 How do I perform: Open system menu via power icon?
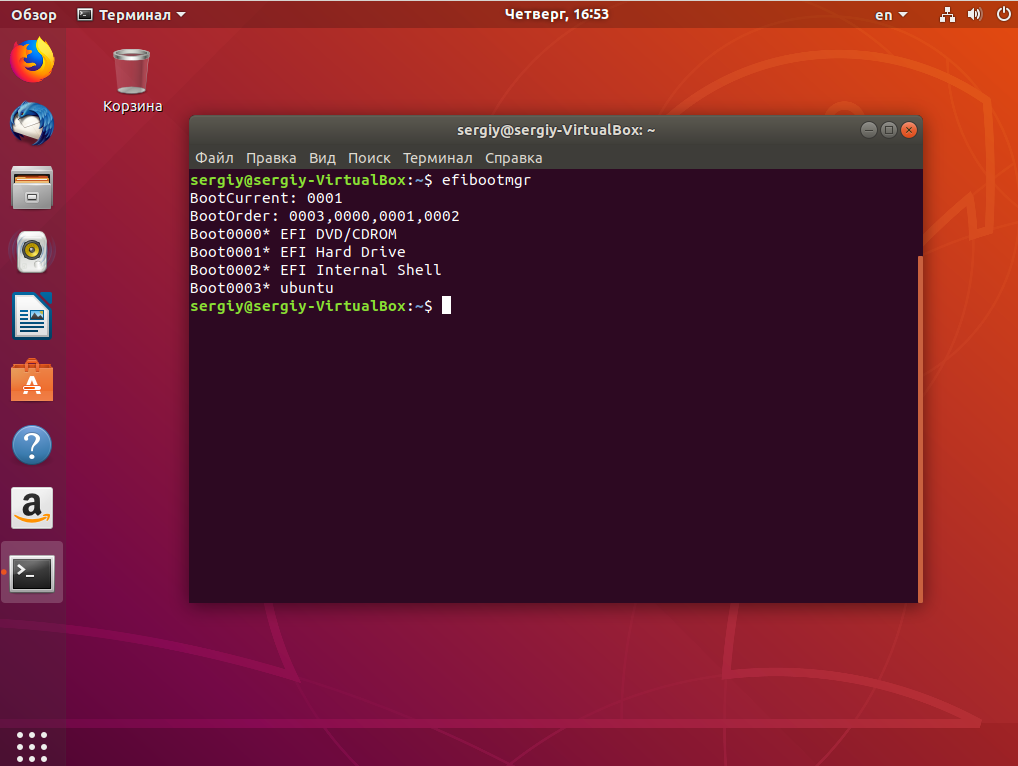point(1003,14)
